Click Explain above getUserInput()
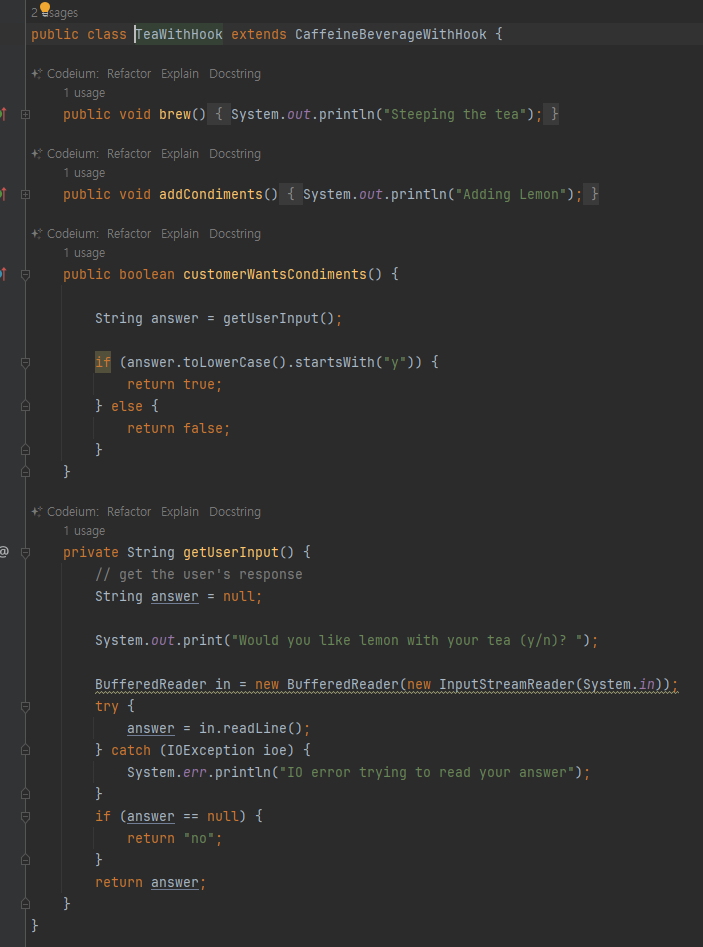This screenshot has height=947, width=703. tap(179, 512)
